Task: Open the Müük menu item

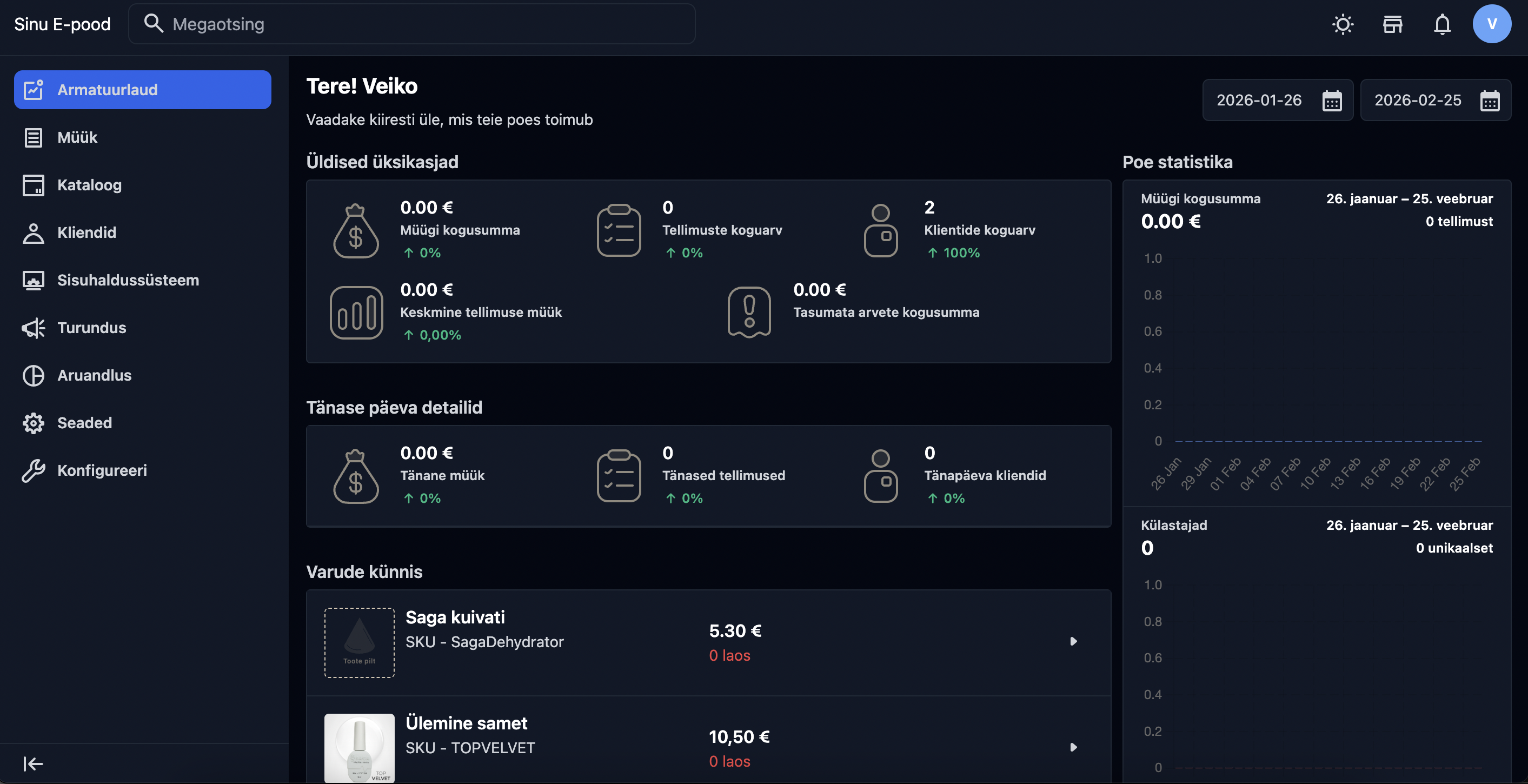Action: pos(77,137)
